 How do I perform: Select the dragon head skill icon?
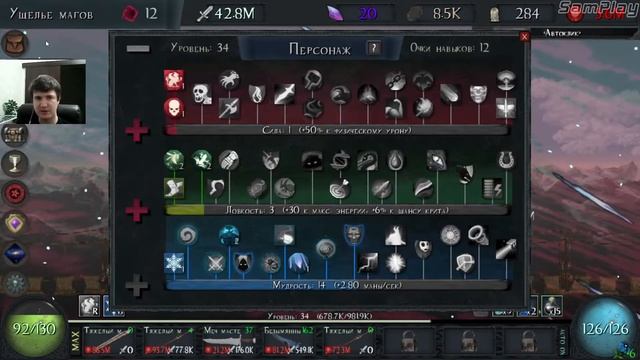367,160
